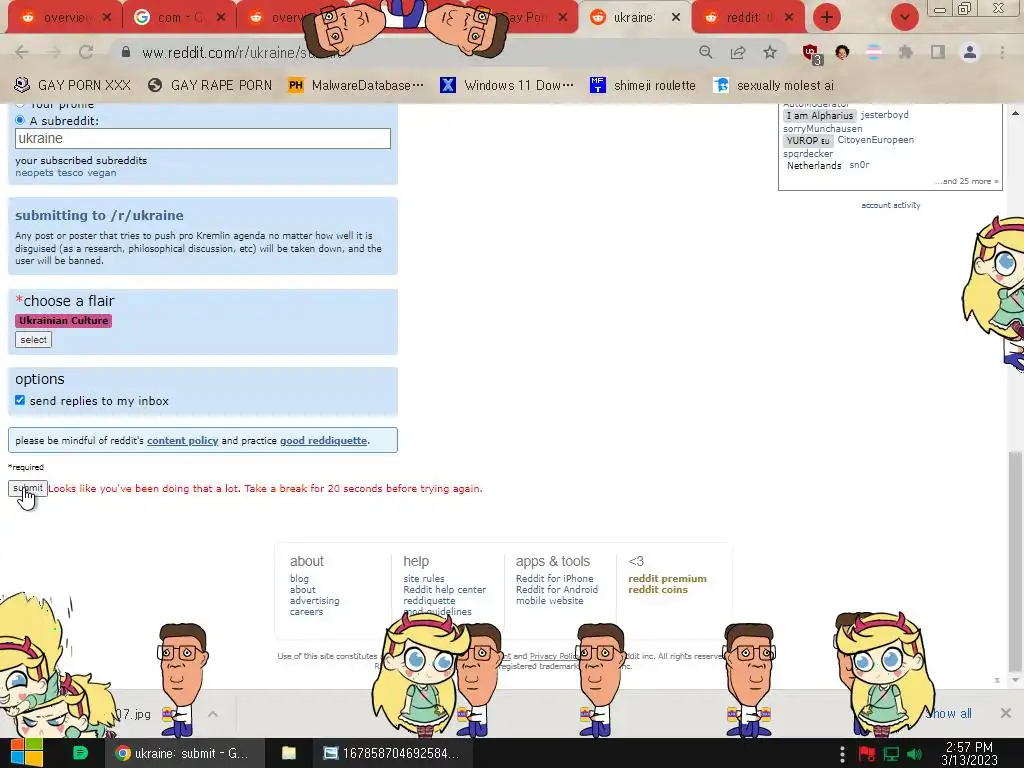Open the 'reddit premium' footer link
This screenshot has height=768, width=1024.
[x=667, y=579]
